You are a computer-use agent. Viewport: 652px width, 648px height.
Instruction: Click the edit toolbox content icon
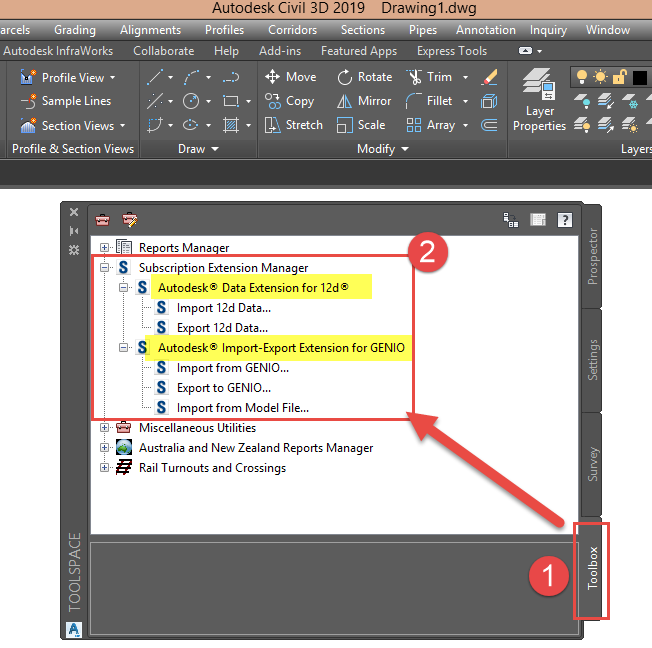[x=130, y=220]
